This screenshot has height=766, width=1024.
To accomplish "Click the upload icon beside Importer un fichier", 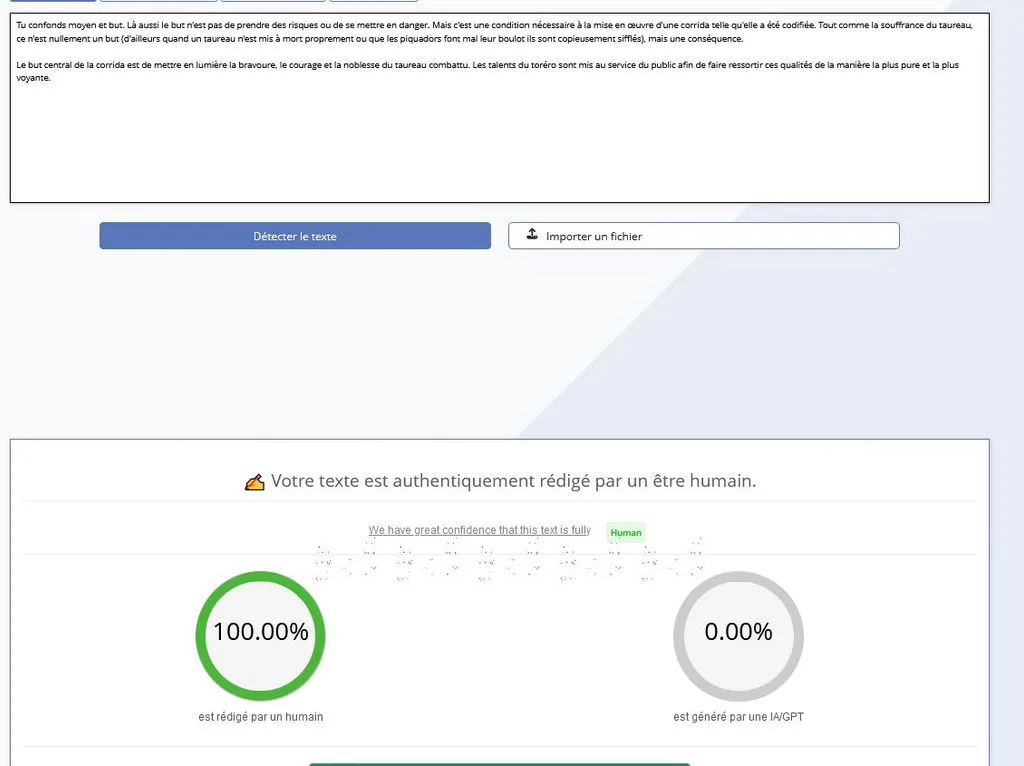I will [x=532, y=234].
